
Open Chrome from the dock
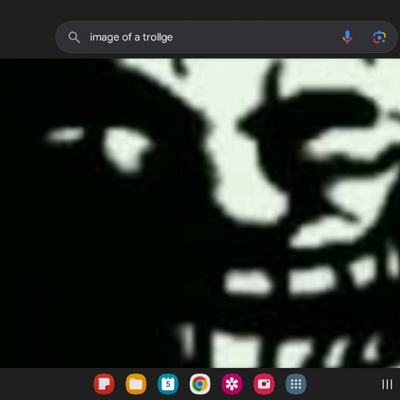[x=200, y=384]
